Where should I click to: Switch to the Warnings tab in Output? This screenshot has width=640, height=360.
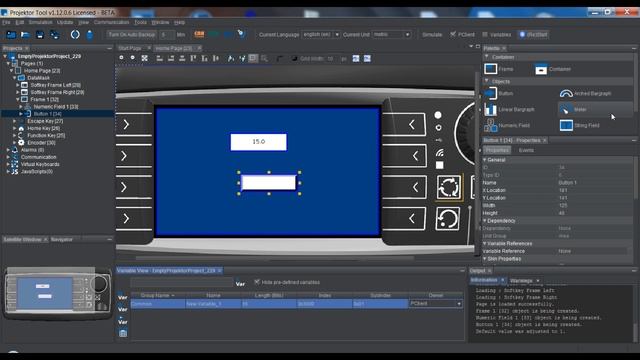coord(521,281)
